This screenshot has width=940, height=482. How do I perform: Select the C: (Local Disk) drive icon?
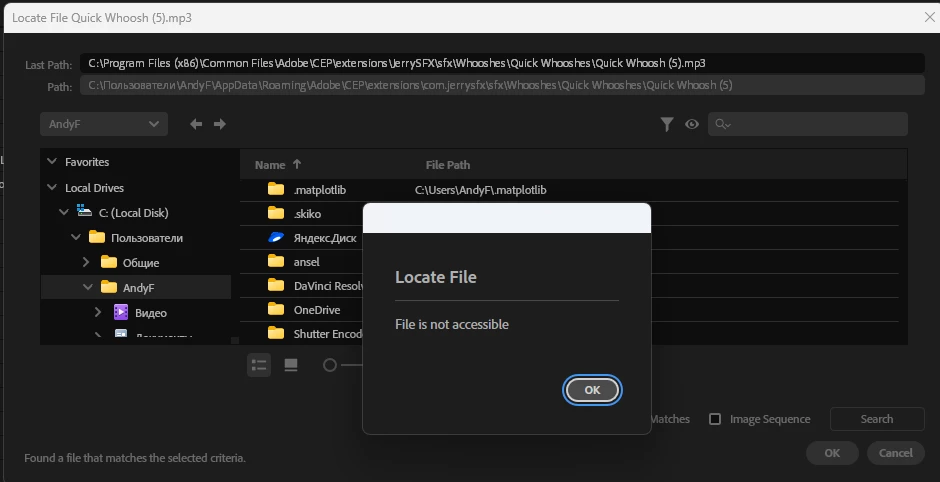coord(85,211)
